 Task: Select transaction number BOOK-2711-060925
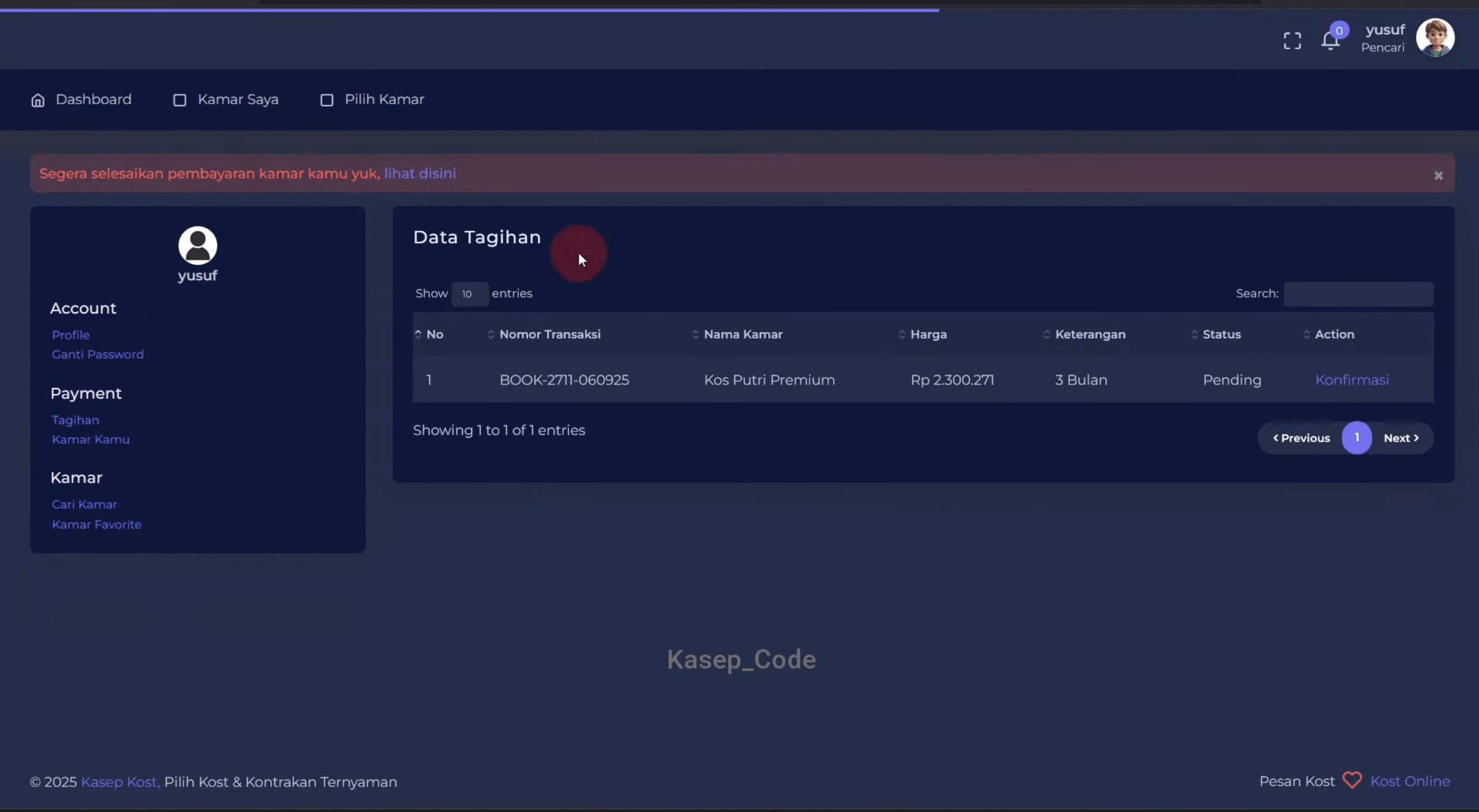tap(564, 380)
